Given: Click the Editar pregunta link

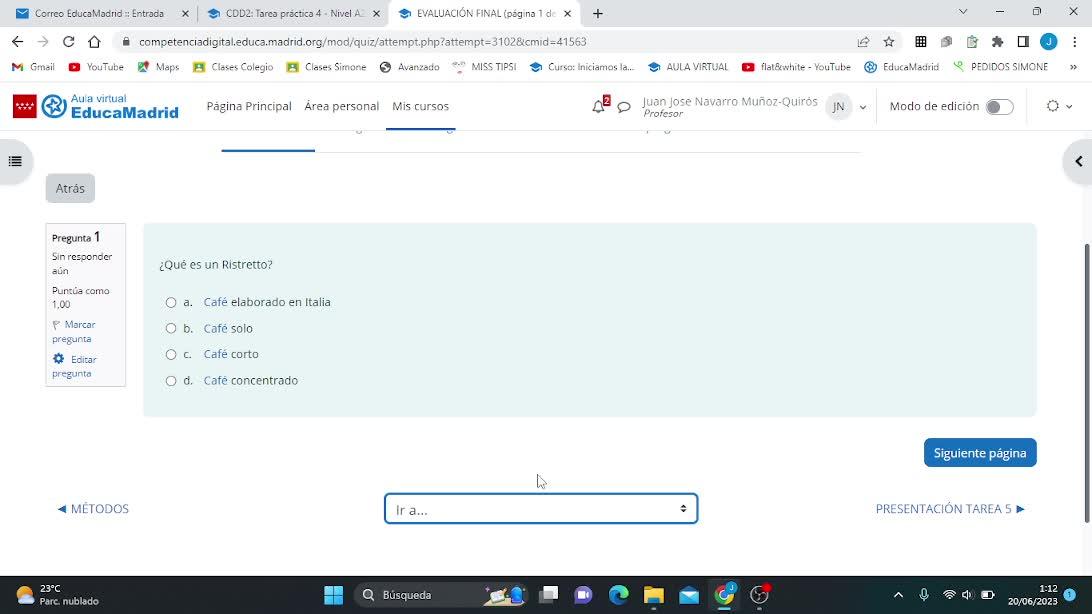Looking at the screenshot, I should [x=75, y=366].
